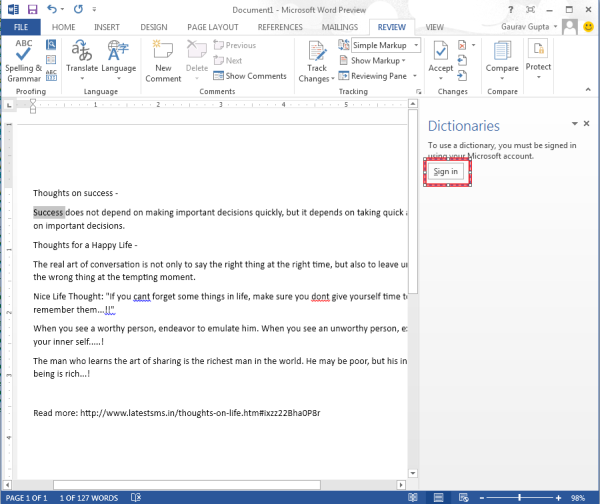Switch to Web Layout view in status bar
600x504 pixels.
click(x=463, y=497)
